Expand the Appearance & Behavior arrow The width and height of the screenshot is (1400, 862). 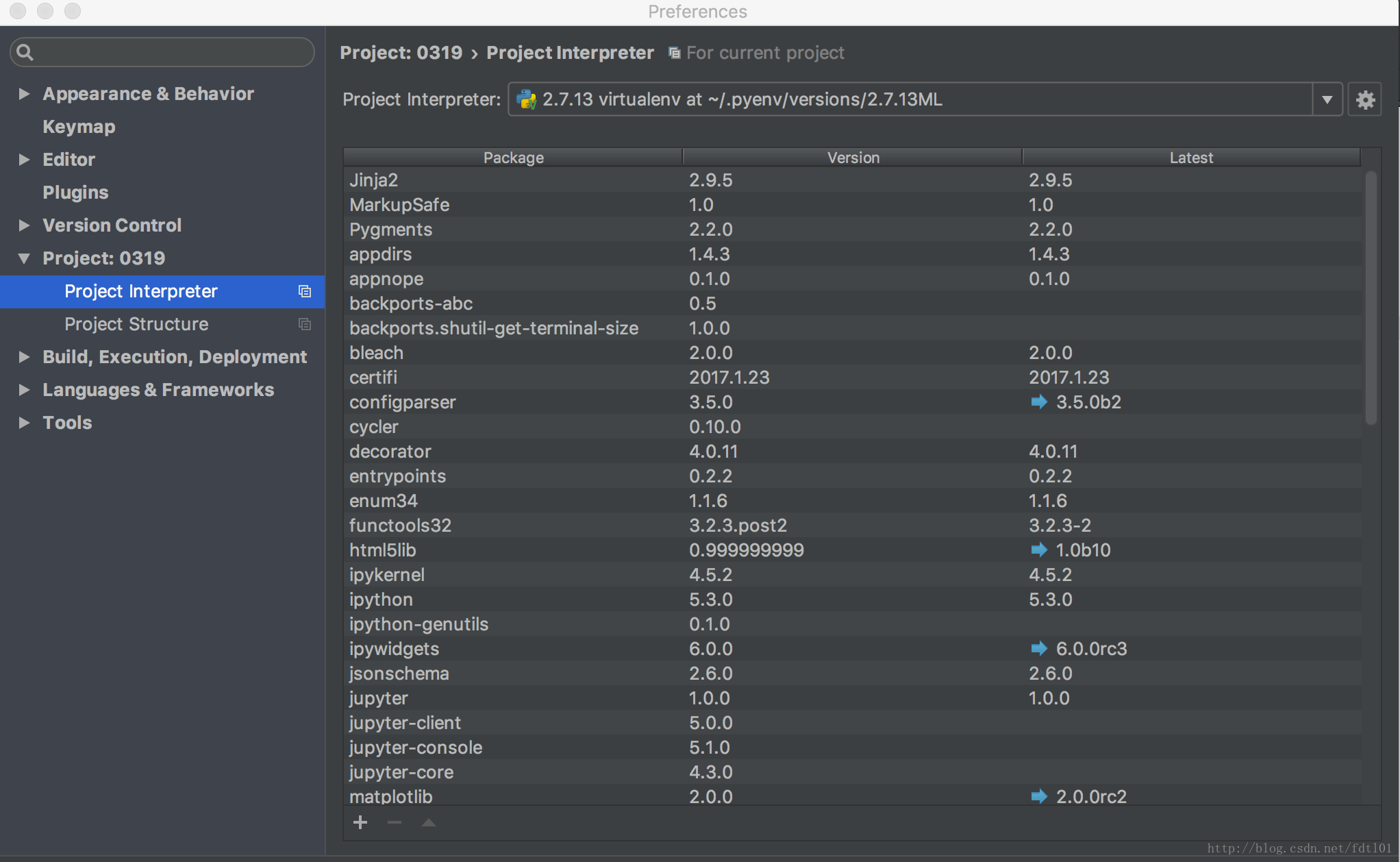(x=24, y=94)
